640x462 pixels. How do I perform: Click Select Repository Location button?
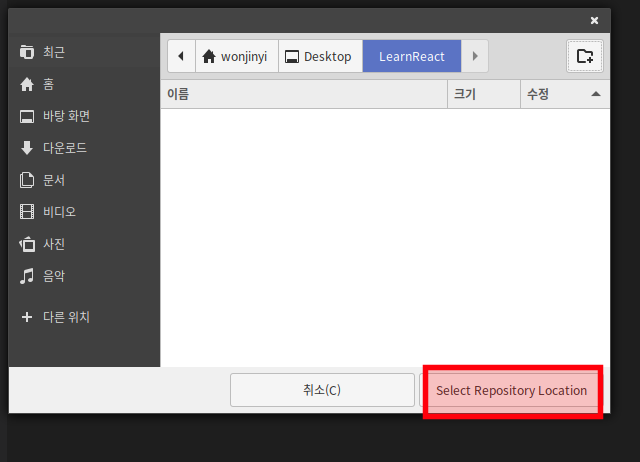(x=511, y=390)
